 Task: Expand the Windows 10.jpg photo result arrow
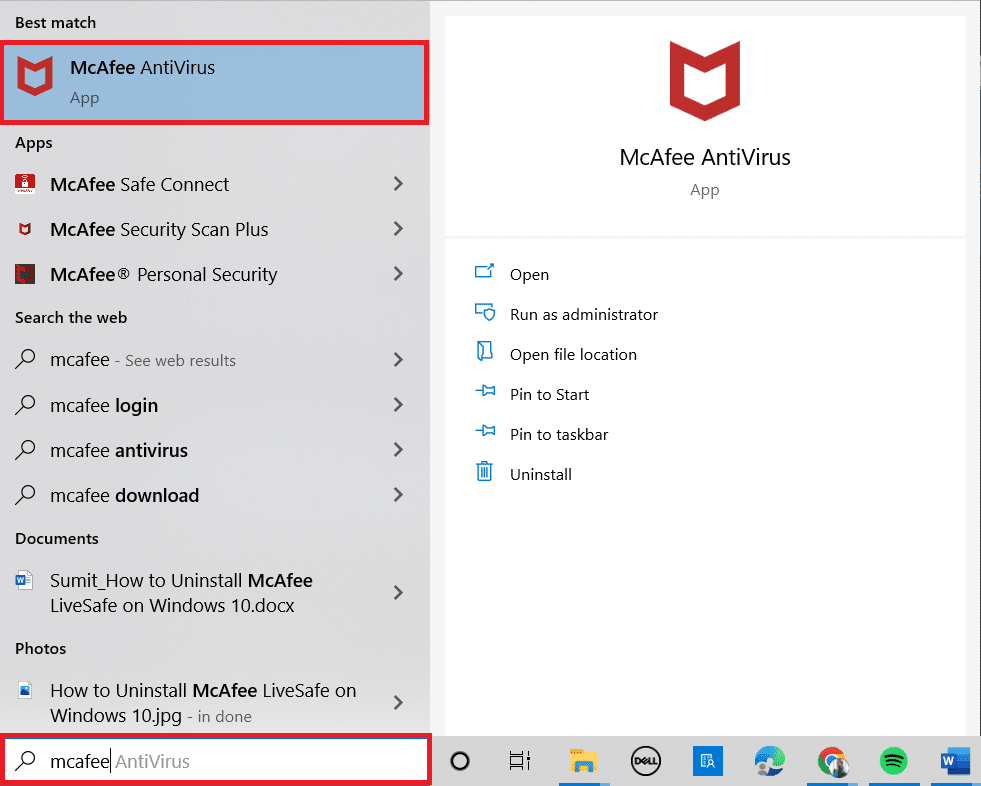398,702
